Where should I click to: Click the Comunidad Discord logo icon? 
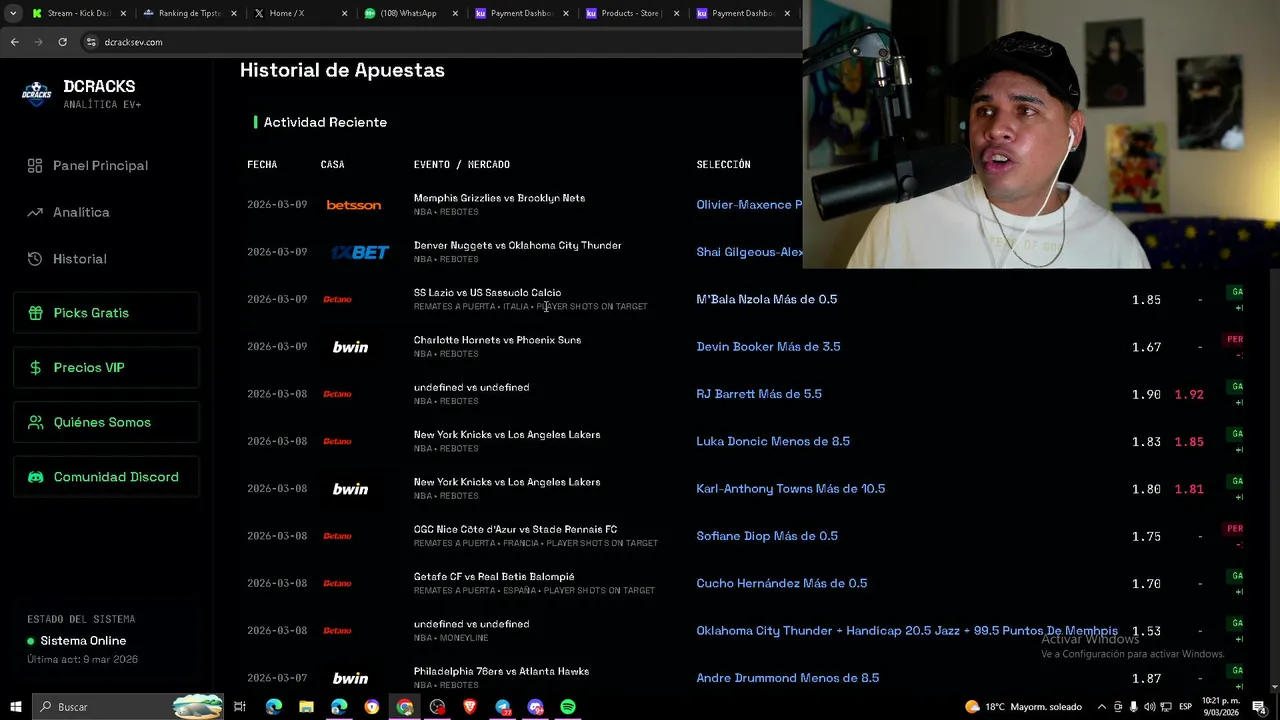pos(36,477)
